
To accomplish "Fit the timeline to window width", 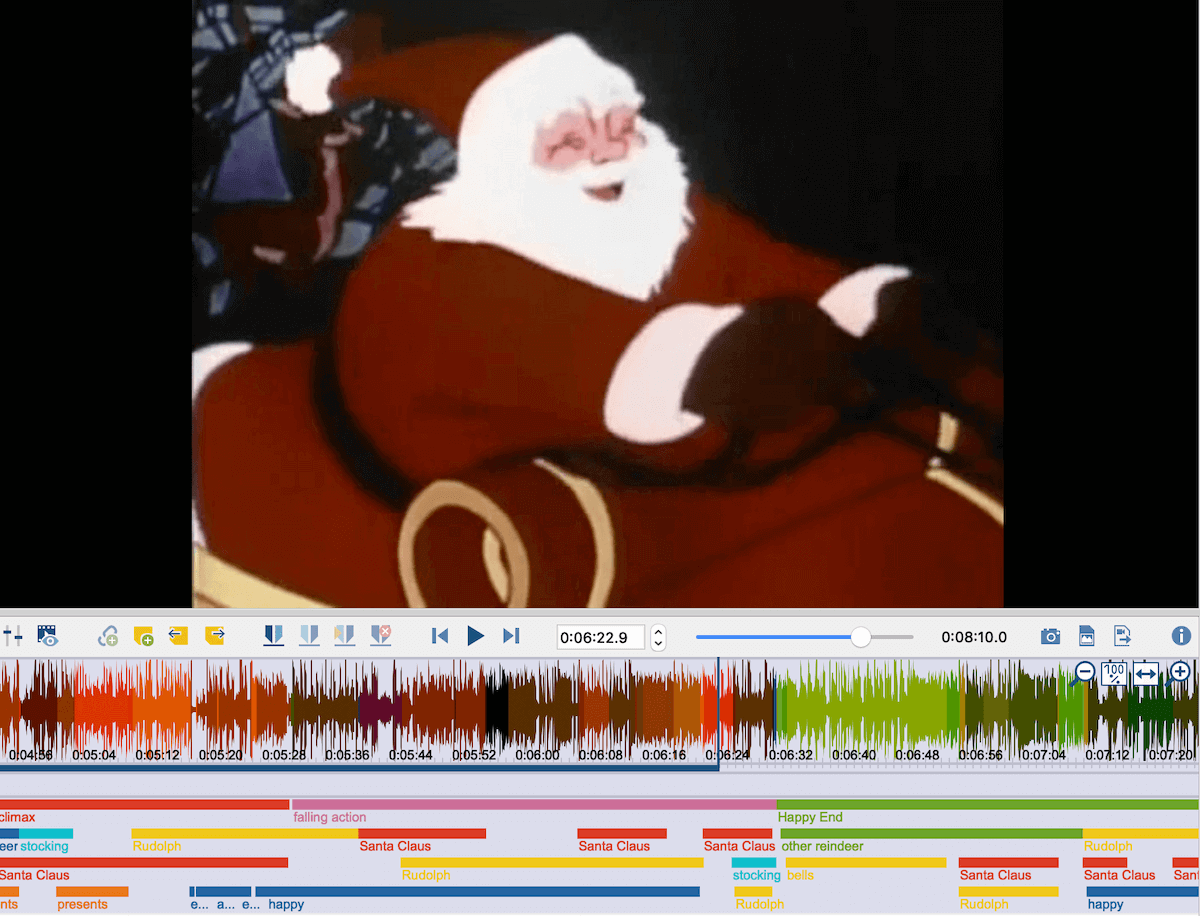I will coord(1146,673).
